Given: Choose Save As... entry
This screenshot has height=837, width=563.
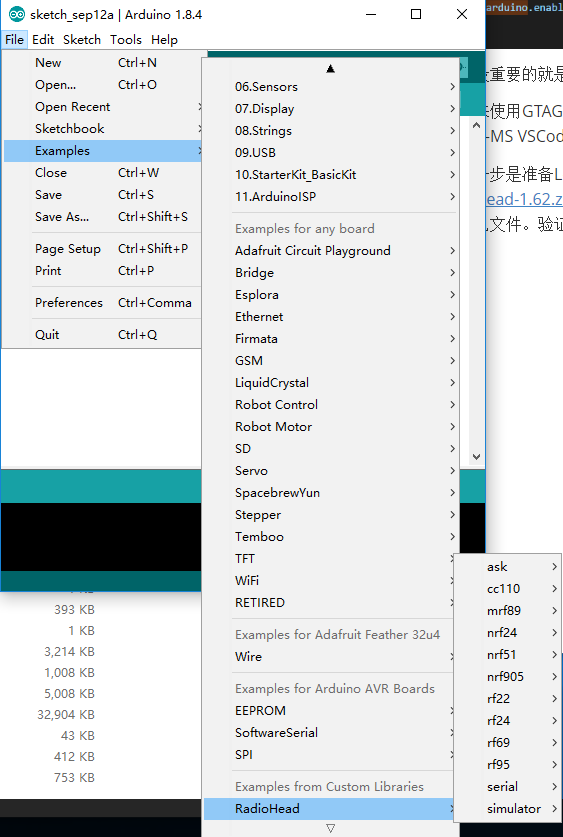Looking at the screenshot, I should point(102,216).
